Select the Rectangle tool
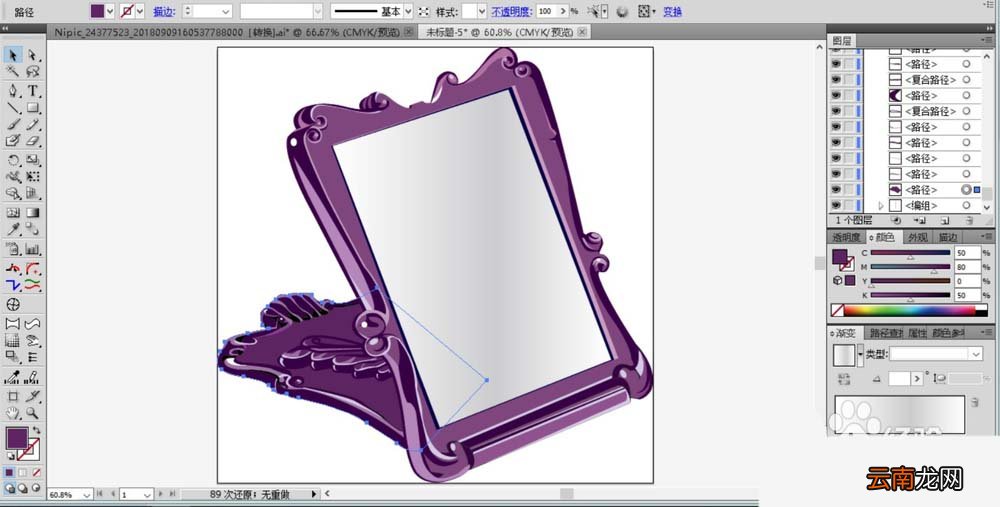The image size is (1000, 507). 33,108
